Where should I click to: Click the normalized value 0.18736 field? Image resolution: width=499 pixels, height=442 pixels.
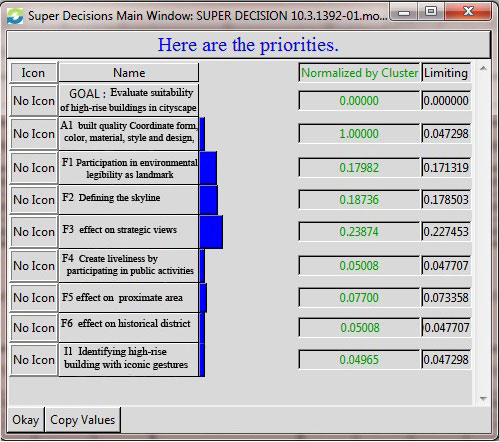click(359, 200)
